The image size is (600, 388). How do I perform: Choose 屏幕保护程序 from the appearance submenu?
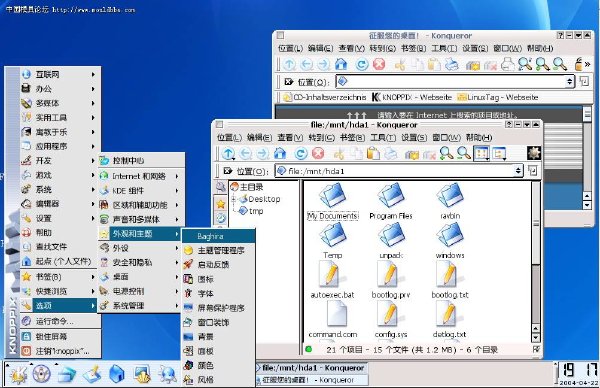click(x=218, y=308)
